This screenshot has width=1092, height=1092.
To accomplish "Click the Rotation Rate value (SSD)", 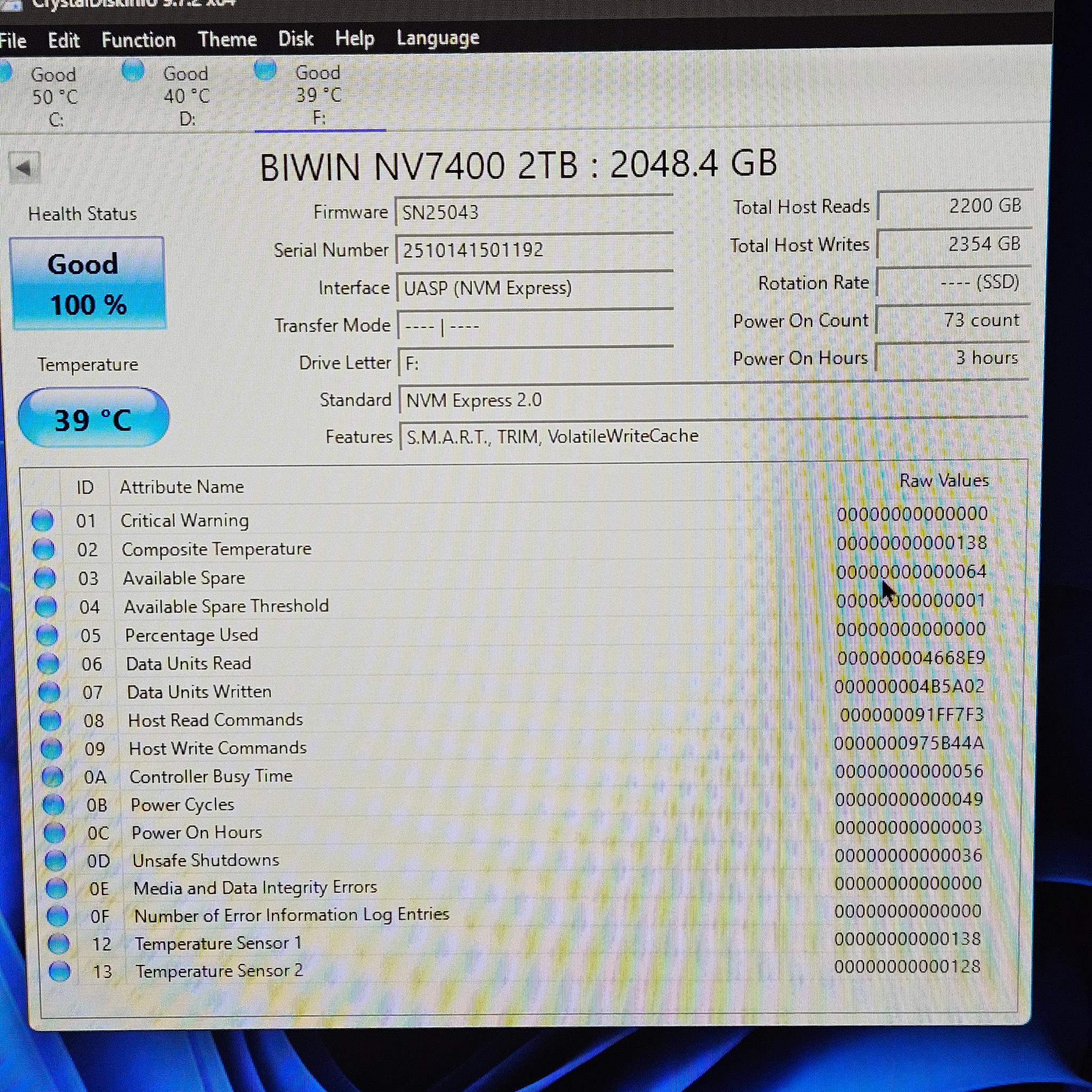I will pos(953,282).
